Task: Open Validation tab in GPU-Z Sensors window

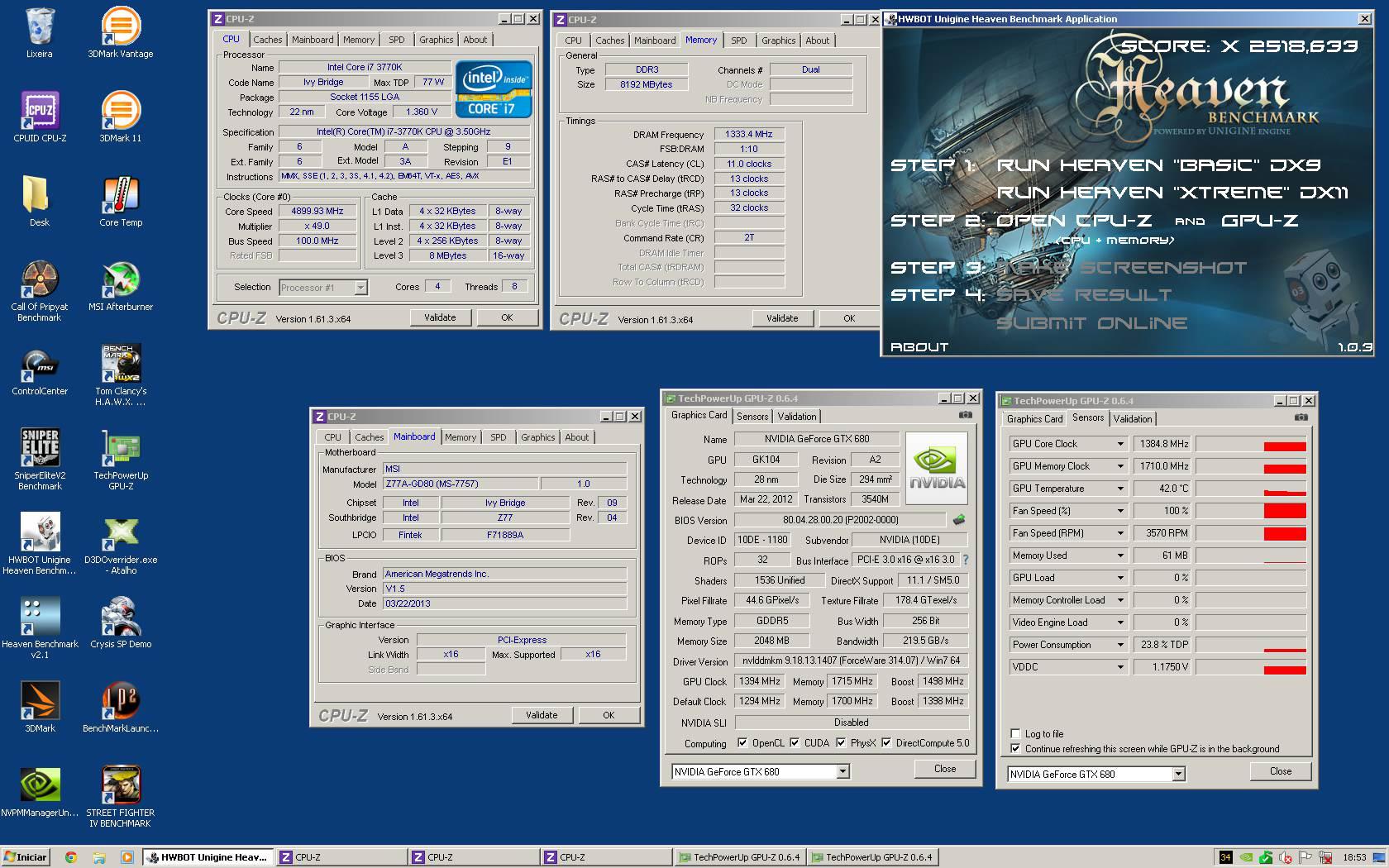Action: pos(1132,419)
